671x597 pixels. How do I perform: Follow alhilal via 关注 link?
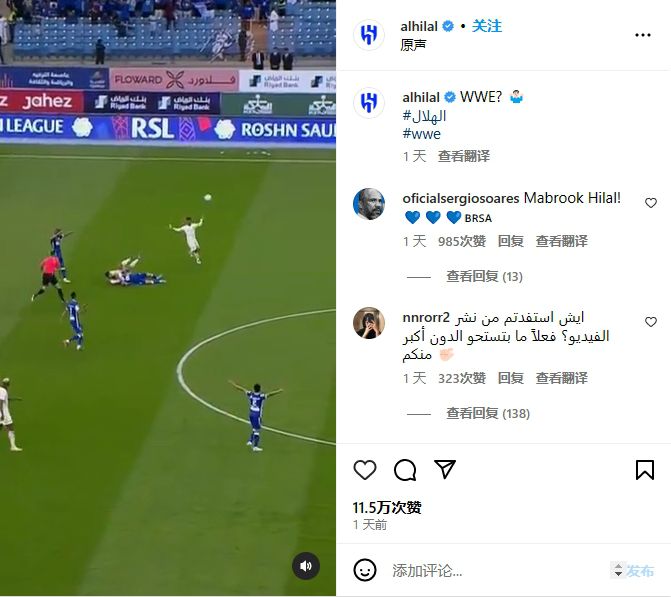click(487, 26)
